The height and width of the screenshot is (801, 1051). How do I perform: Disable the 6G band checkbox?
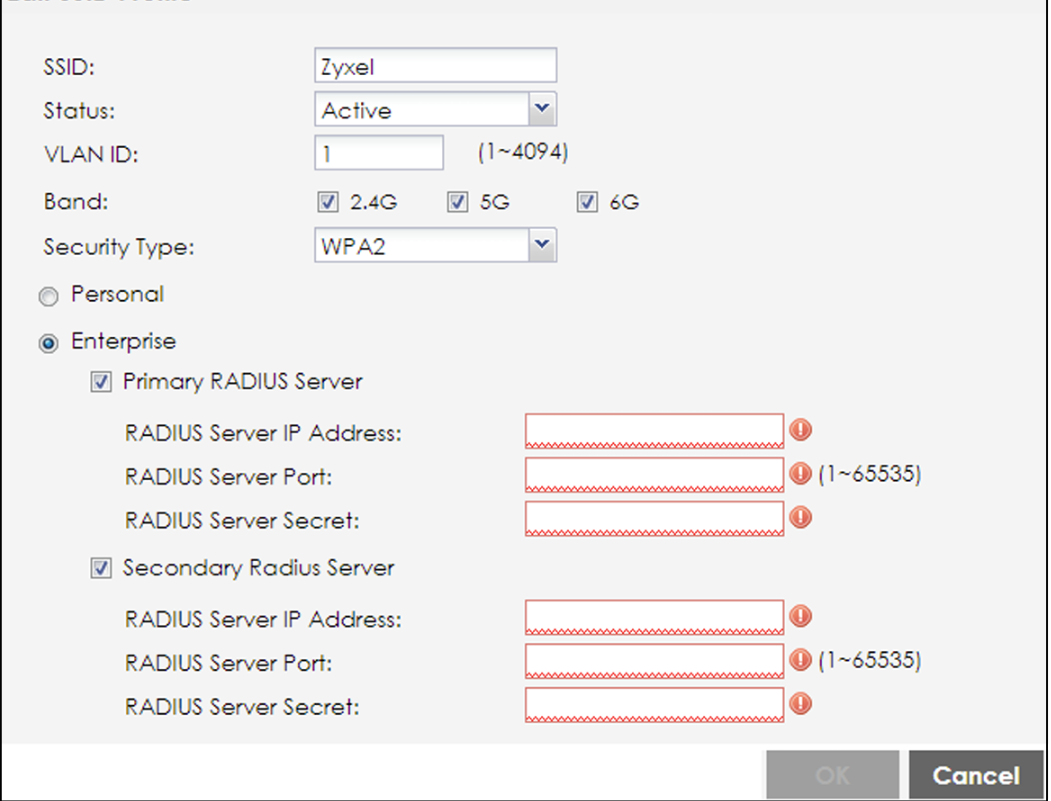click(586, 203)
